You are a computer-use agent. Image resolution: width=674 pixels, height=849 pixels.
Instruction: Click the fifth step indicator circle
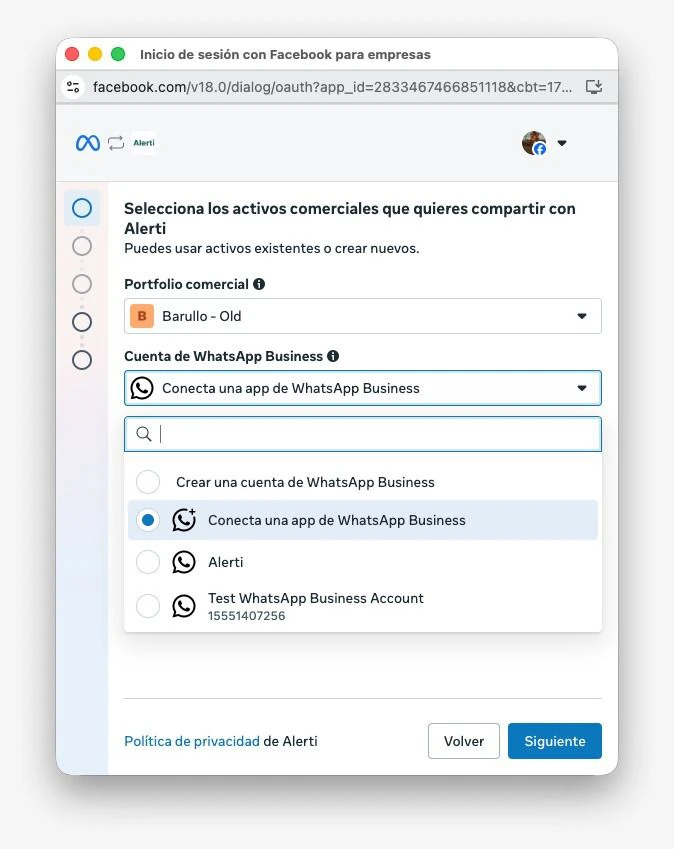(x=82, y=360)
